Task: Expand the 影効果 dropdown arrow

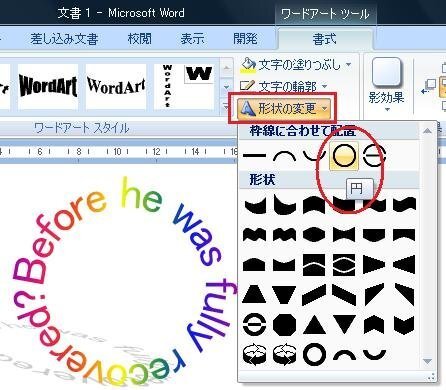Action: coord(387,110)
